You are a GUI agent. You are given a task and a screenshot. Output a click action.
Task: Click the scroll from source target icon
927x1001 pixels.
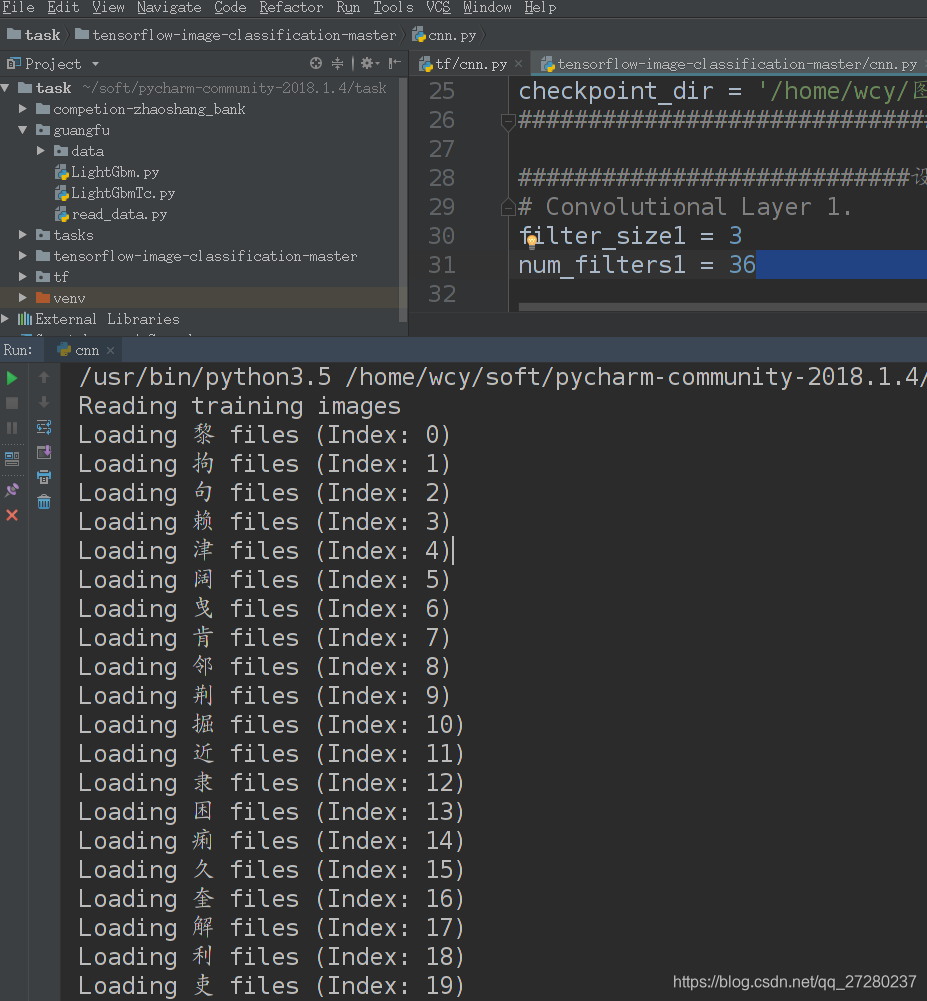315,63
